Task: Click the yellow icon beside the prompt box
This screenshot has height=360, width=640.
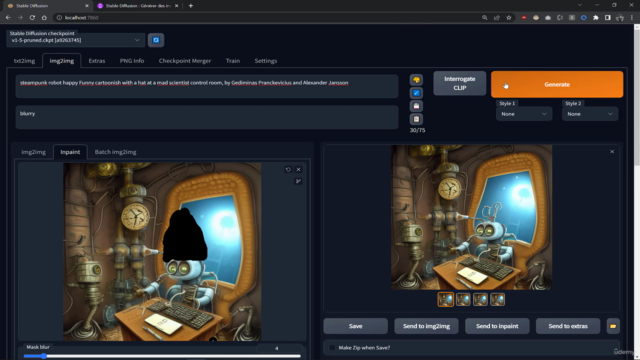Action: coord(416,80)
